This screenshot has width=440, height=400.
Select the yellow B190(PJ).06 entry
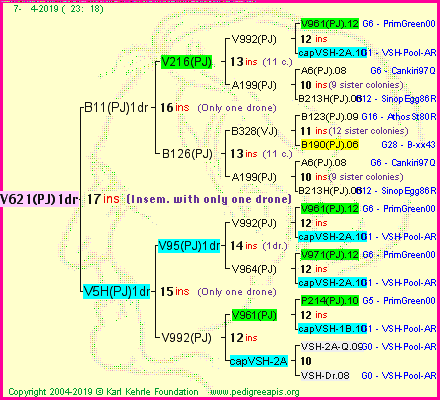click(x=329, y=145)
